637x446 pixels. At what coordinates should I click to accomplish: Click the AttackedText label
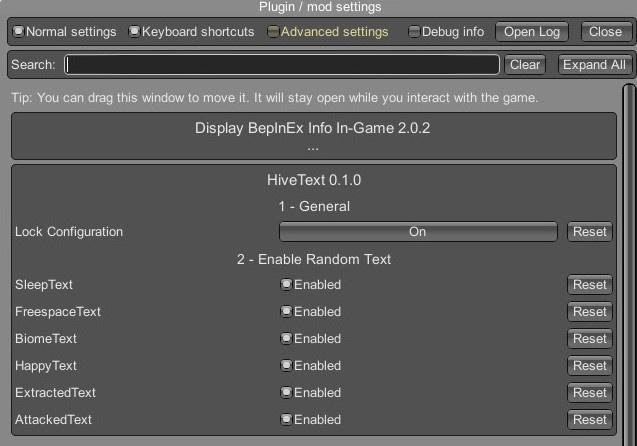coord(53,420)
